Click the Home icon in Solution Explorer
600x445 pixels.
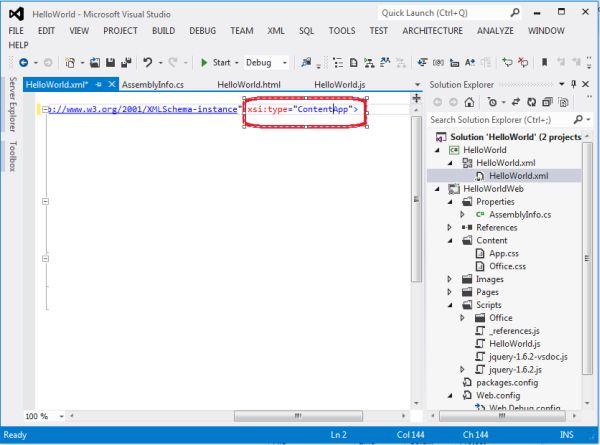pyautogui.click(x=470, y=102)
